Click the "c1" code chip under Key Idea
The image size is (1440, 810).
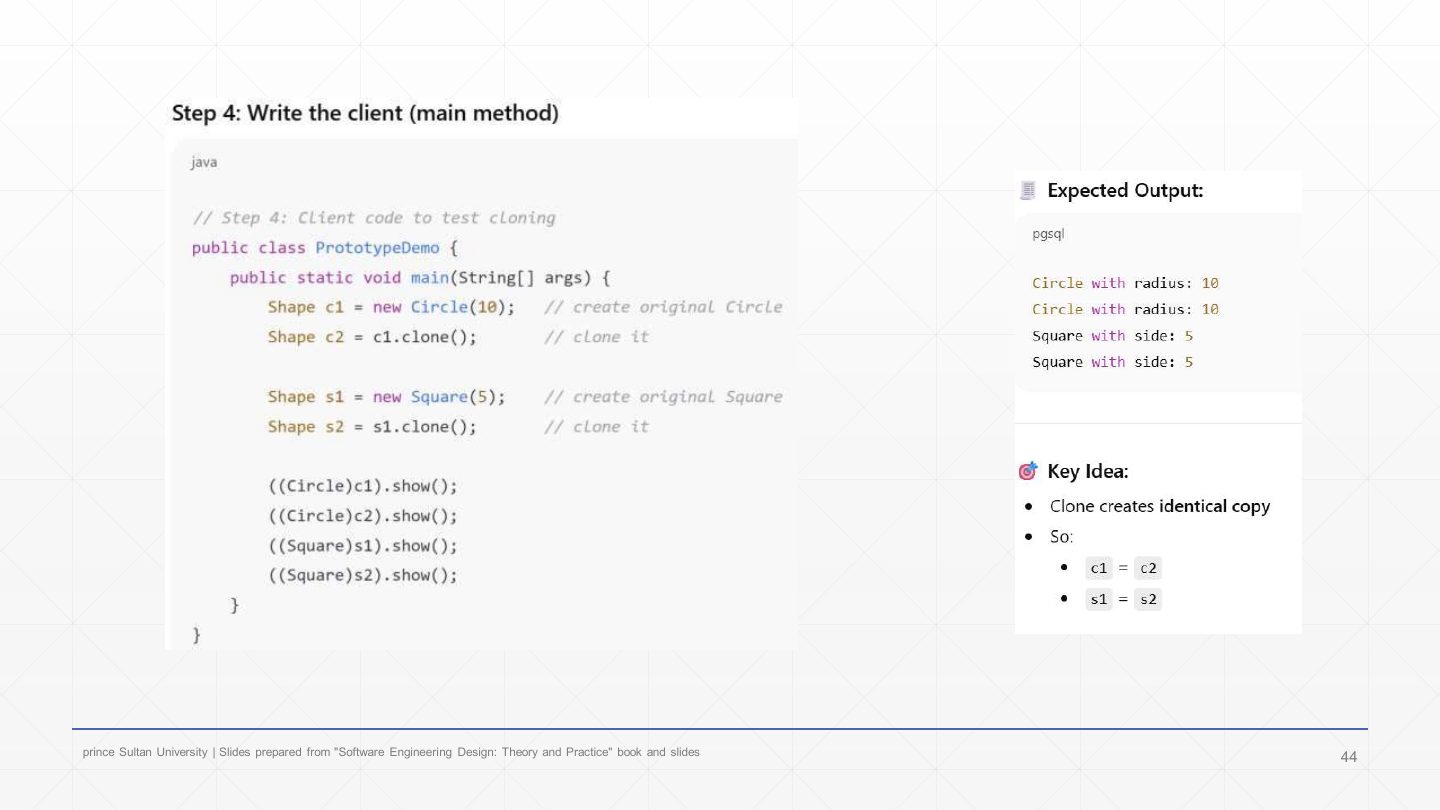click(1099, 568)
